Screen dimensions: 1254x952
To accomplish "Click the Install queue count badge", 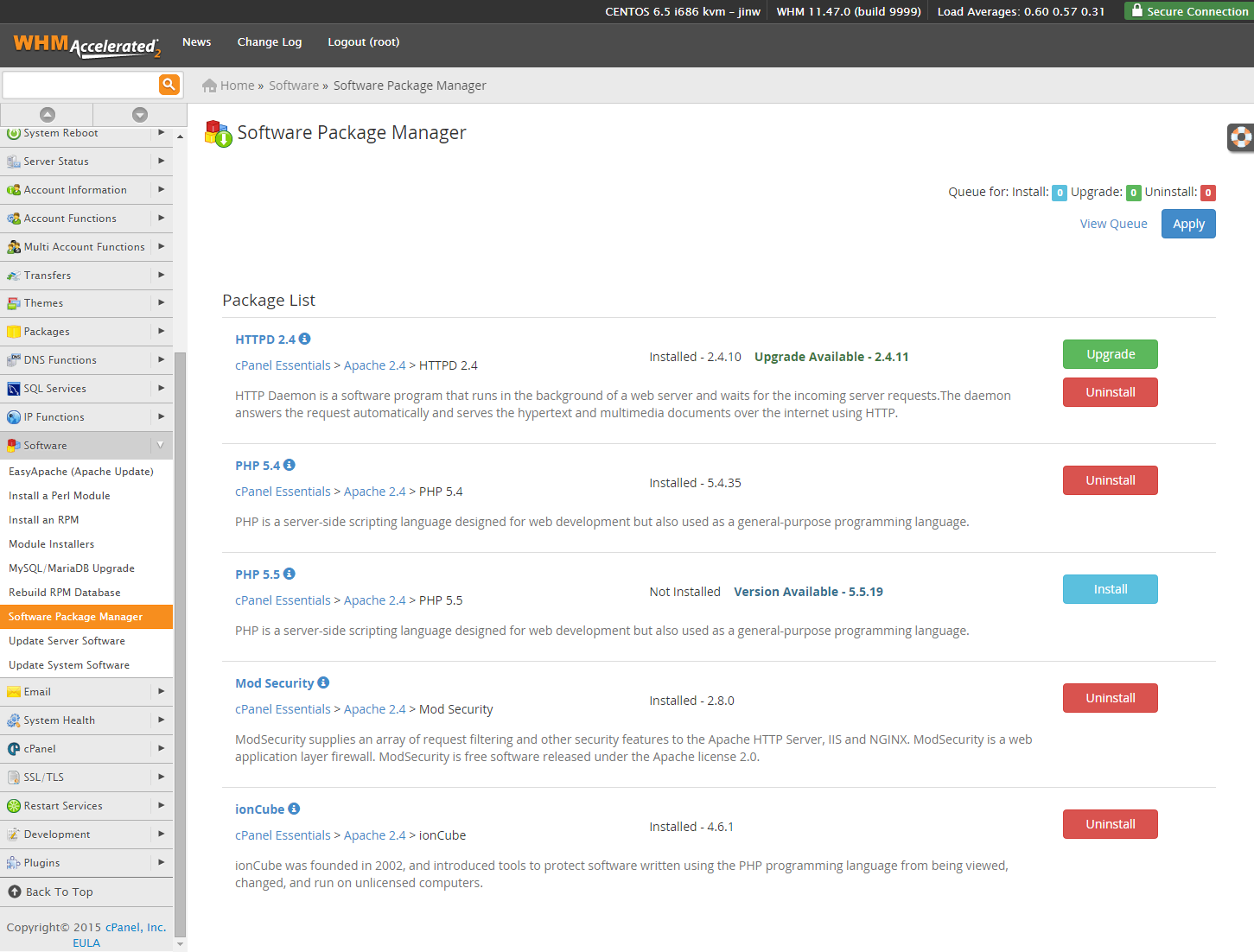I will click(x=1060, y=193).
